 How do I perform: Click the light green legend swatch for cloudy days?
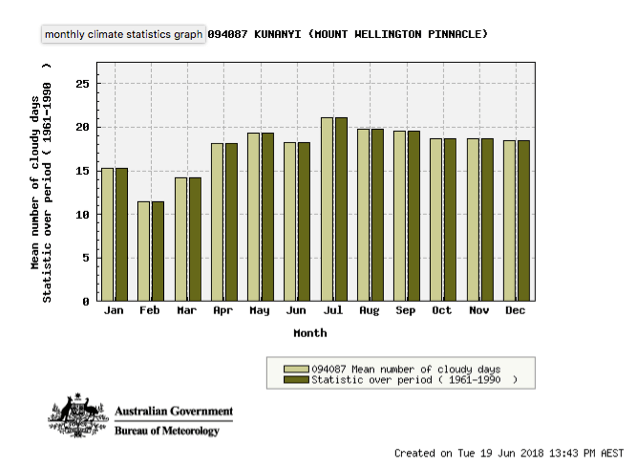pos(296,369)
